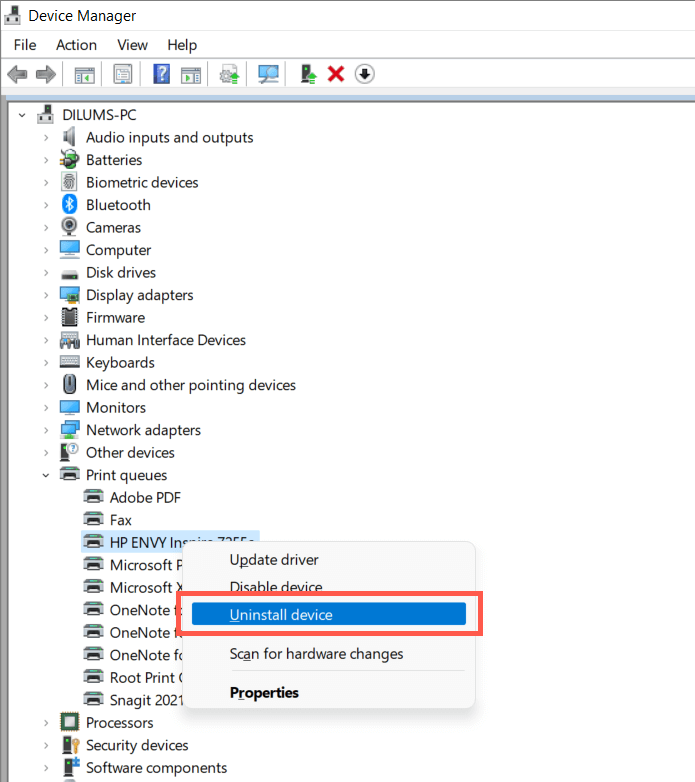Click the Disk drives icon
This screenshot has width=695, height=782.
(x=69, y=274)
